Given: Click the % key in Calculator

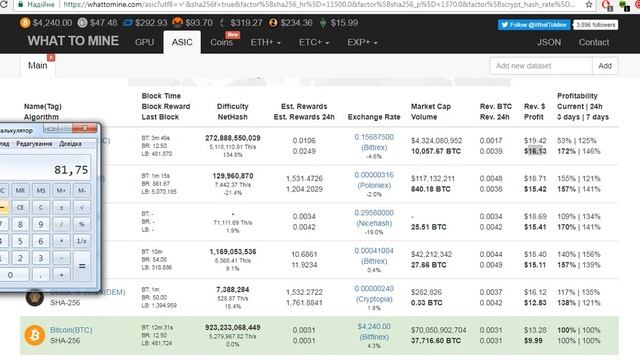Looking at the screenshot, I should (82, 224).
